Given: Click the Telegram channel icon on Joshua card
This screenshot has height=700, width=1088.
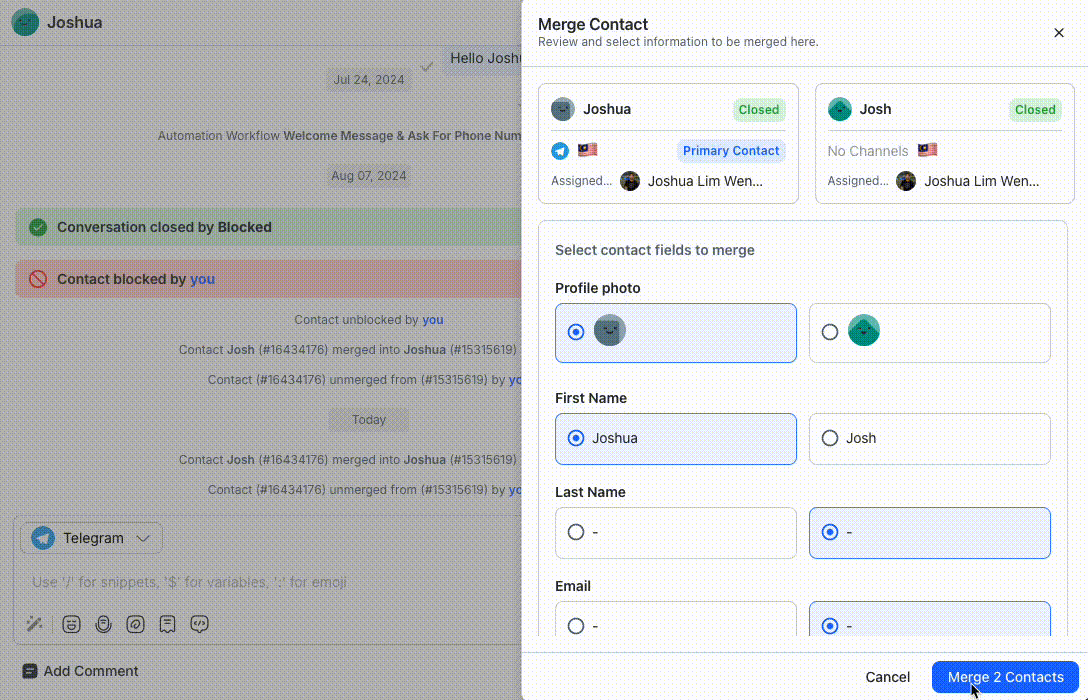Looking at the screenshot, I should click(560, 151).
